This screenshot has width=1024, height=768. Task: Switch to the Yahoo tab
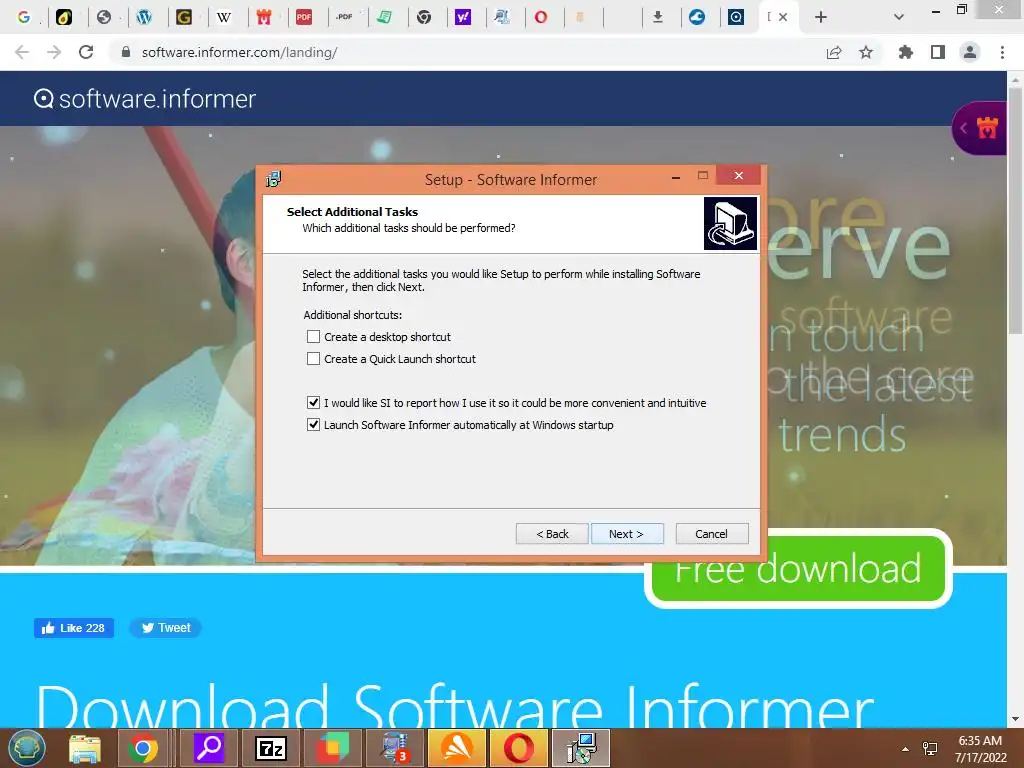point(463,17)
